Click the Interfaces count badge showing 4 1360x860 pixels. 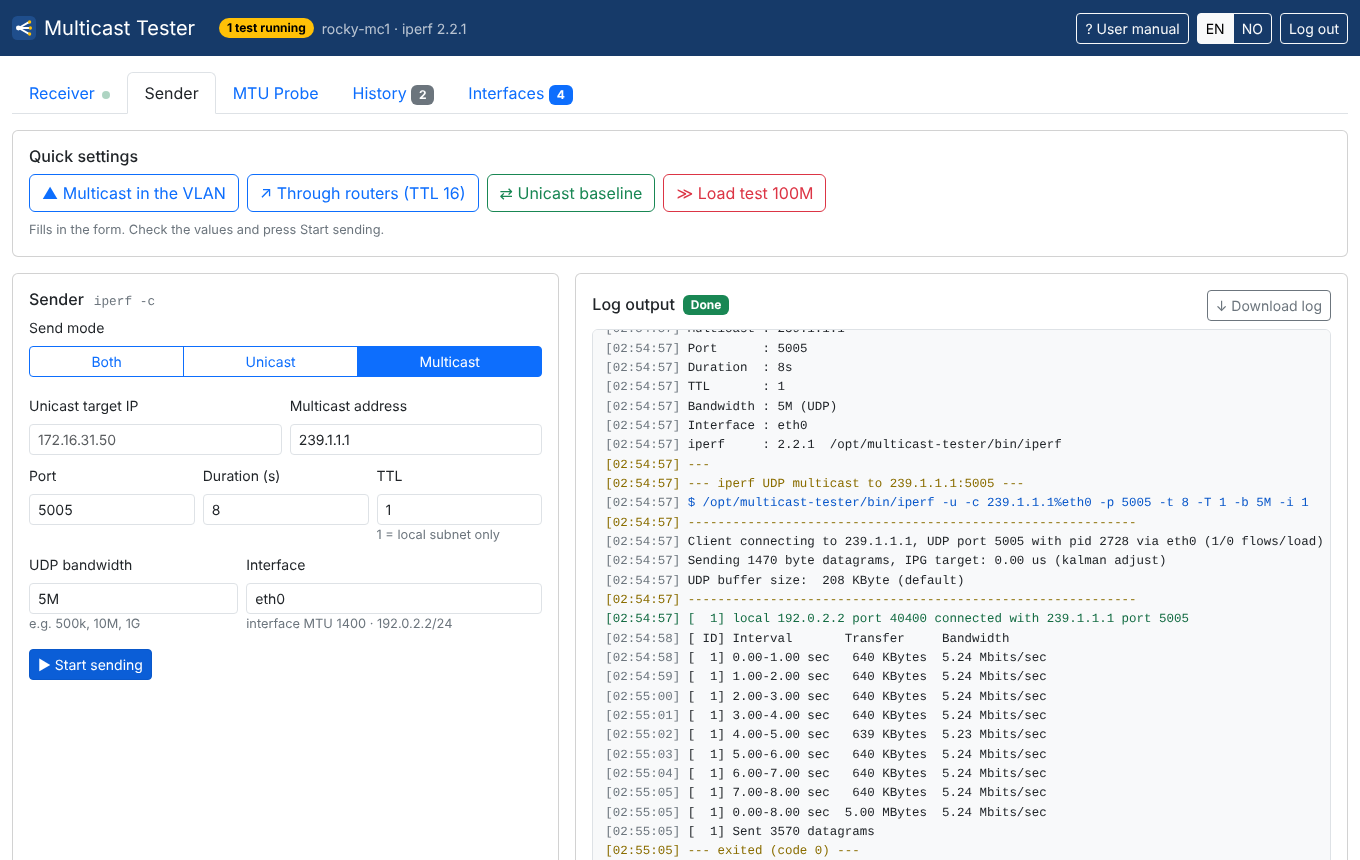tap(561, 95)
